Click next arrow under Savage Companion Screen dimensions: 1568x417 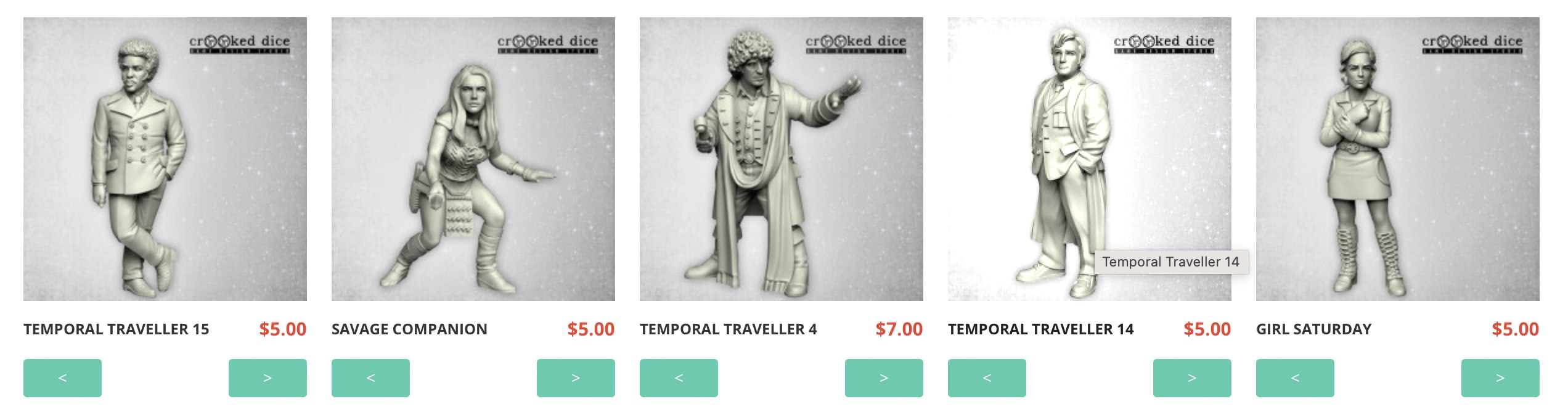pyautogui.click(x=576, y=378)
